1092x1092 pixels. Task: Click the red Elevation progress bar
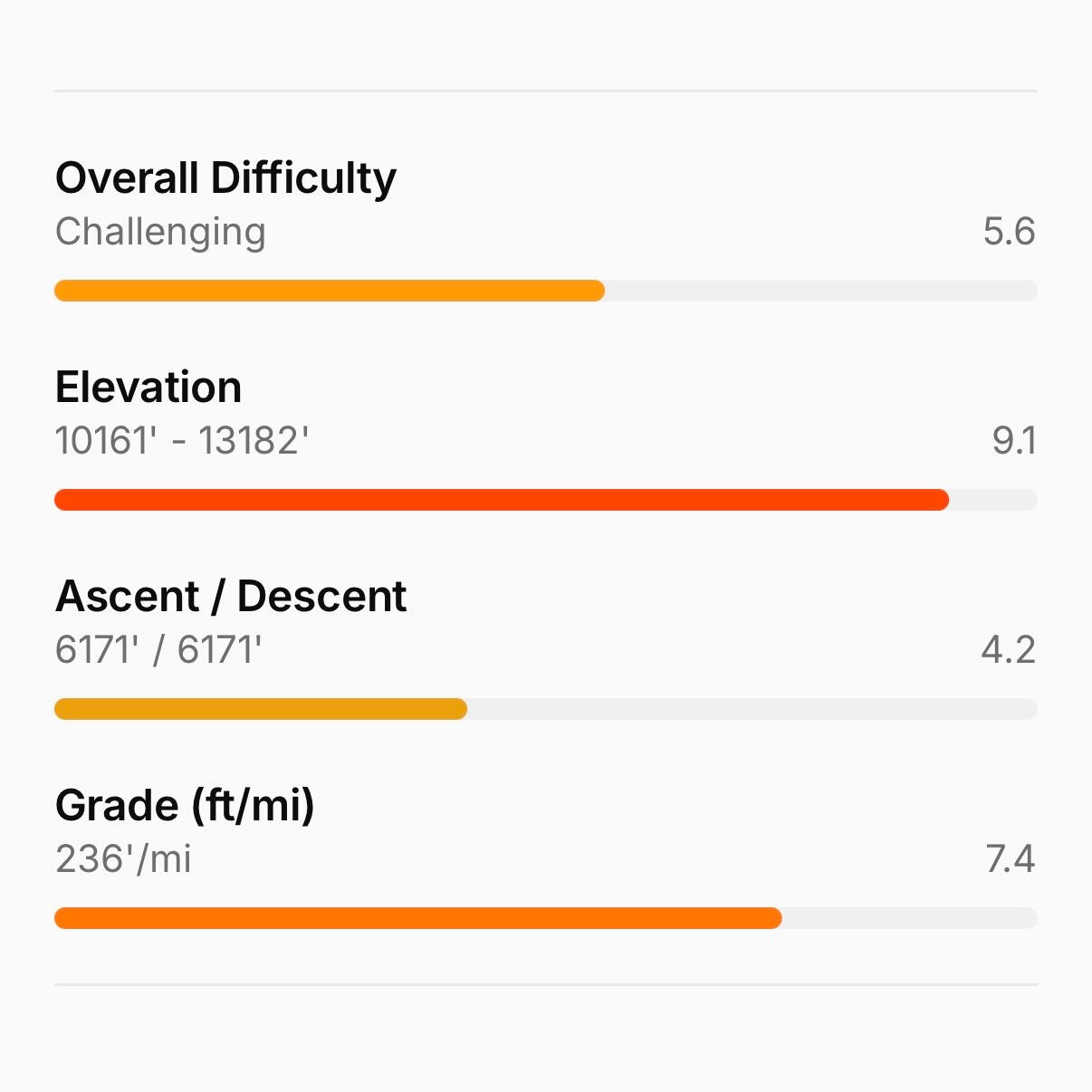point(501,500)
